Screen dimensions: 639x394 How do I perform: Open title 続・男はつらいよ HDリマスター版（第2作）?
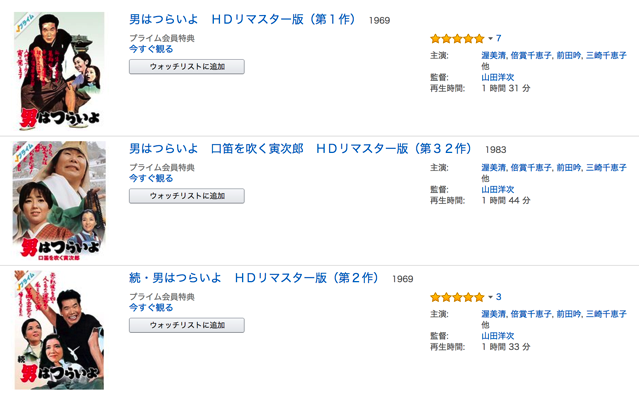254,278
